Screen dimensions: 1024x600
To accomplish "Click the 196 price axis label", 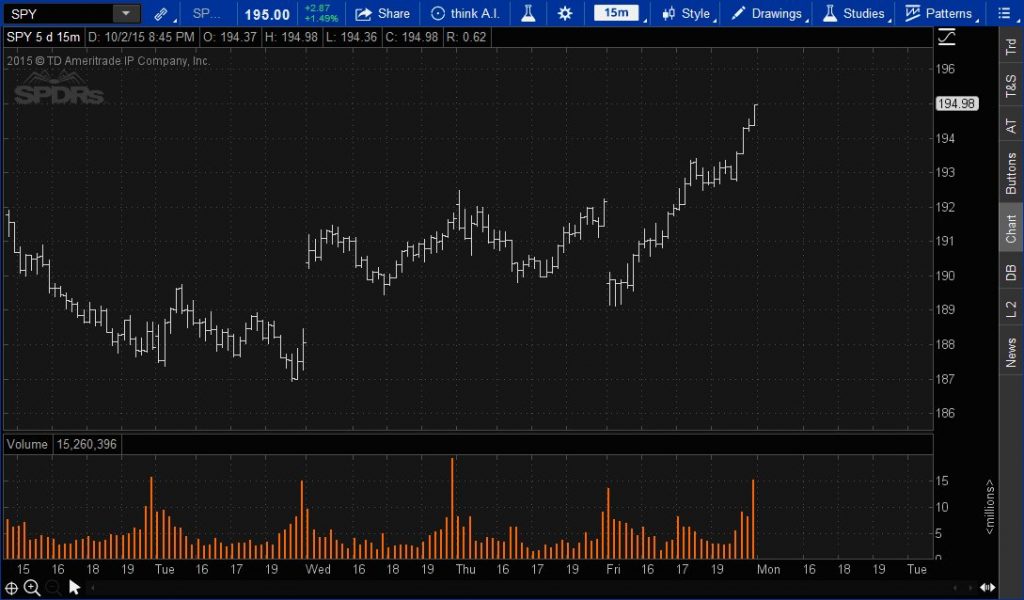I will pyautogui.click(x=946, y=69).
